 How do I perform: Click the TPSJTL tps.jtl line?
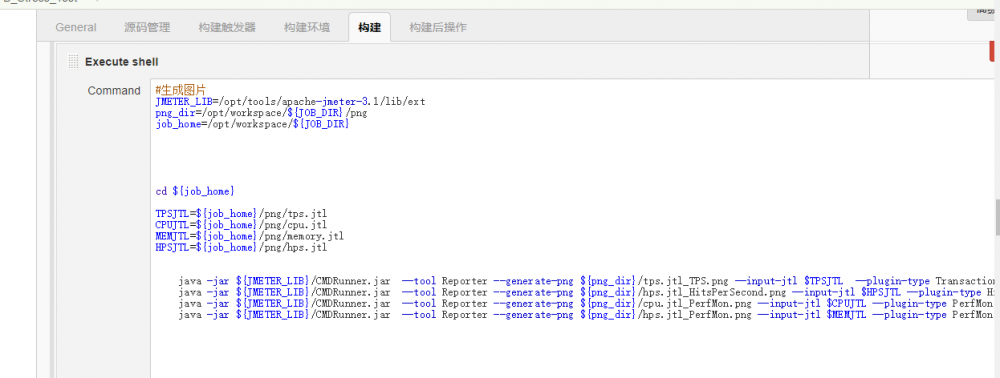click(241, 214)
